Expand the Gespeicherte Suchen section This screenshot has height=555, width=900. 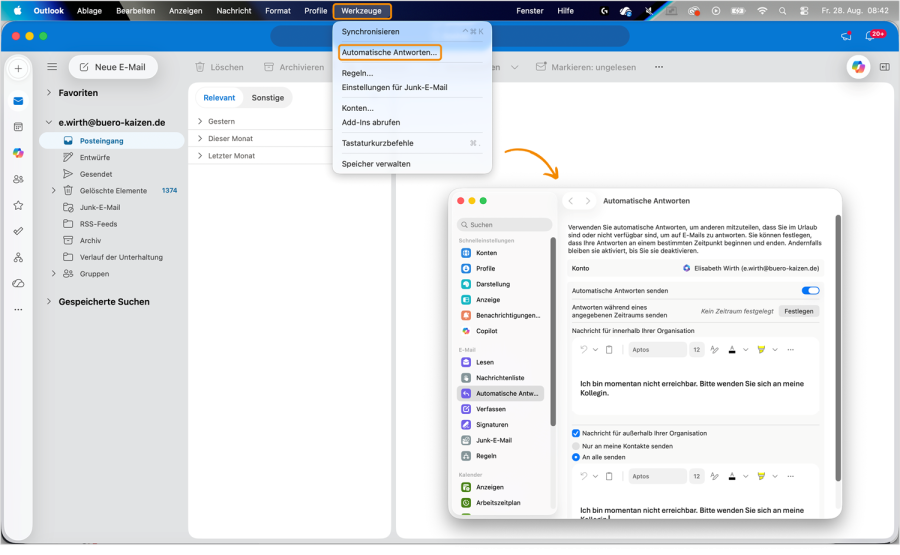[x=49, y=301]
